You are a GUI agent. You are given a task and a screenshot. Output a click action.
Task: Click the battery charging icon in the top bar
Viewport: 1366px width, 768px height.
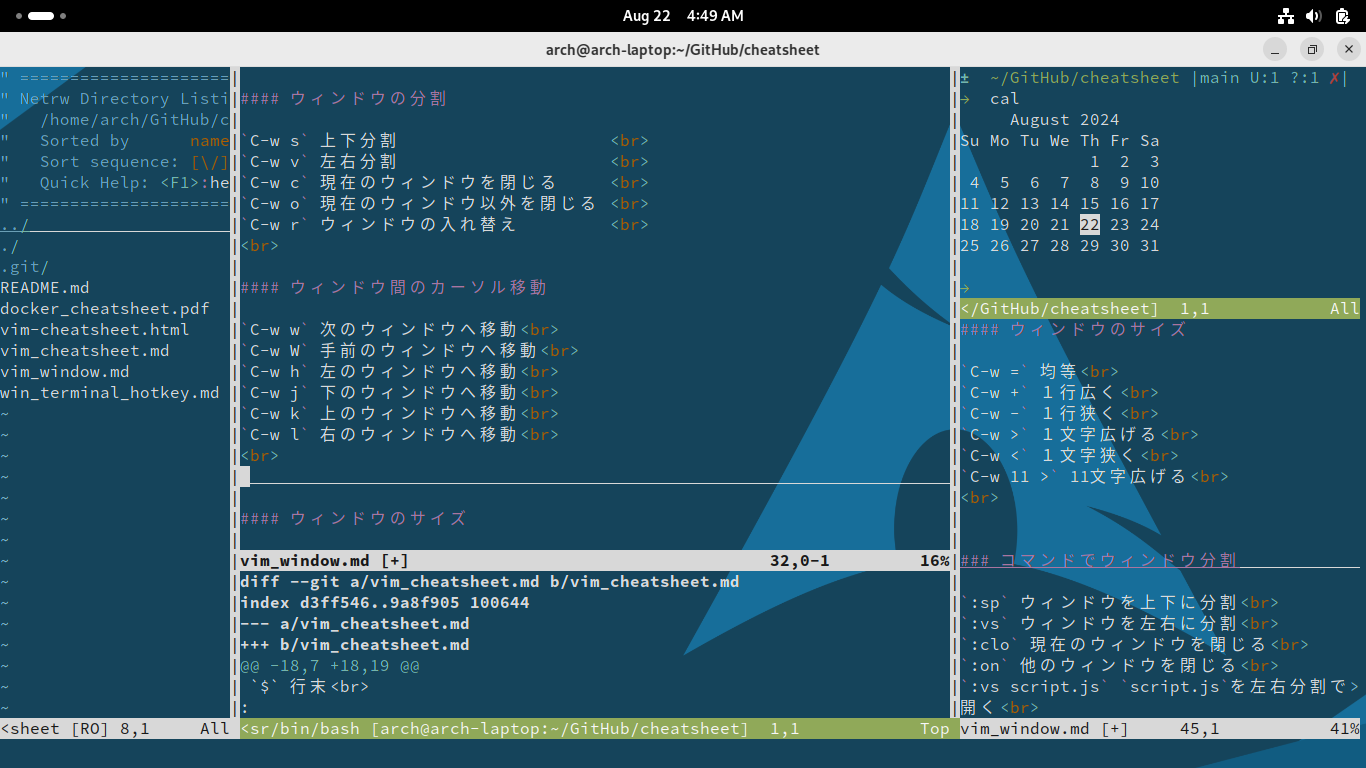pyautogui.click(x=1341, y=15)
